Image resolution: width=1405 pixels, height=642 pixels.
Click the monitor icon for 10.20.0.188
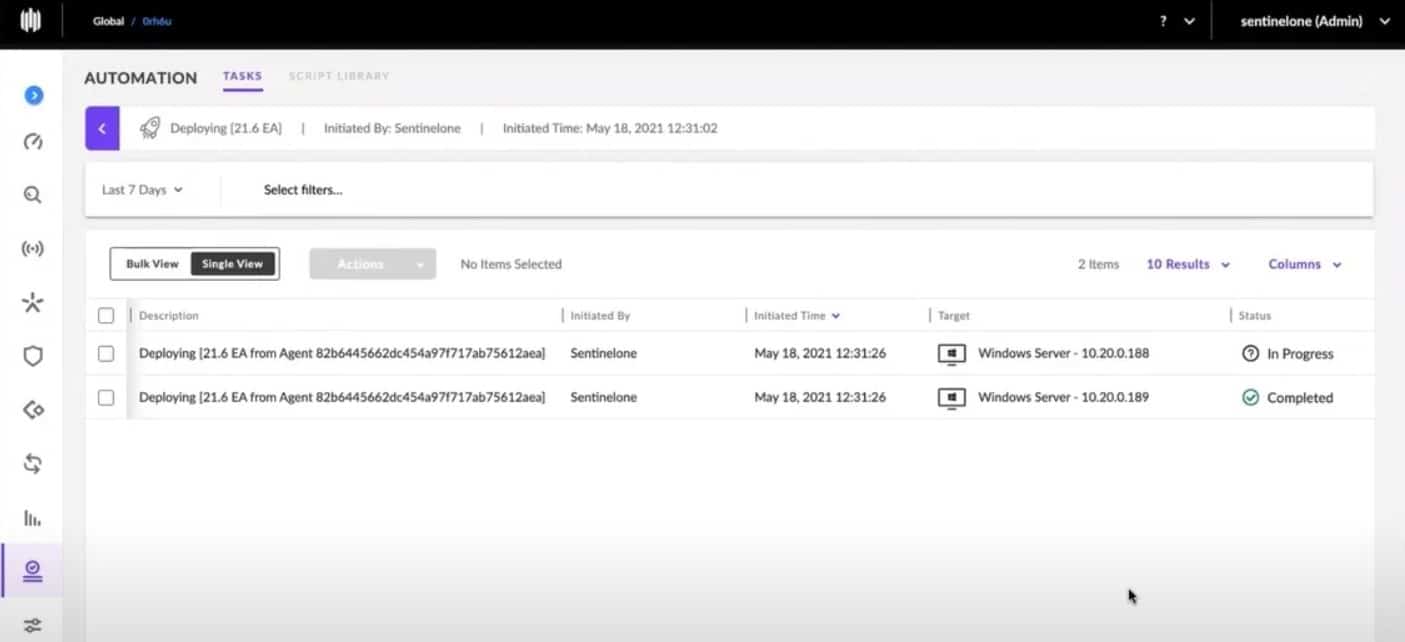[952, 353]
